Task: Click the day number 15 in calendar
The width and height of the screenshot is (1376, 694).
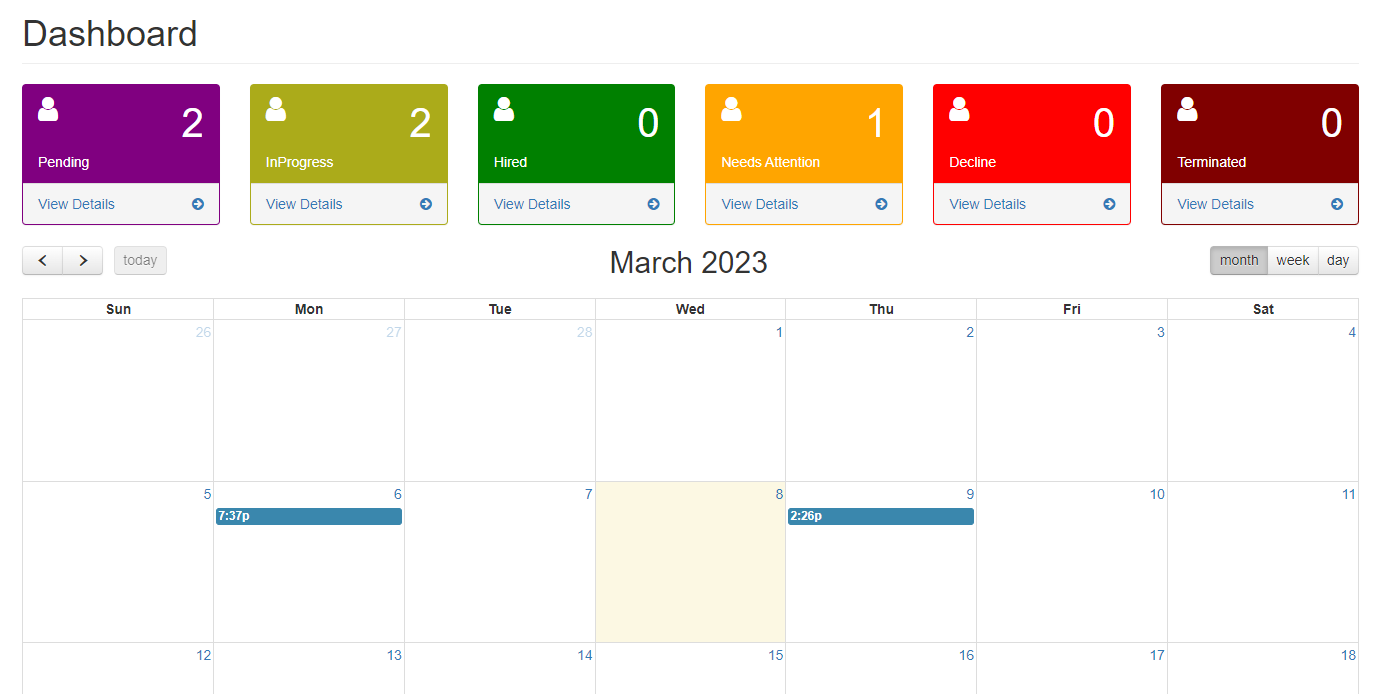Action: 776,655
